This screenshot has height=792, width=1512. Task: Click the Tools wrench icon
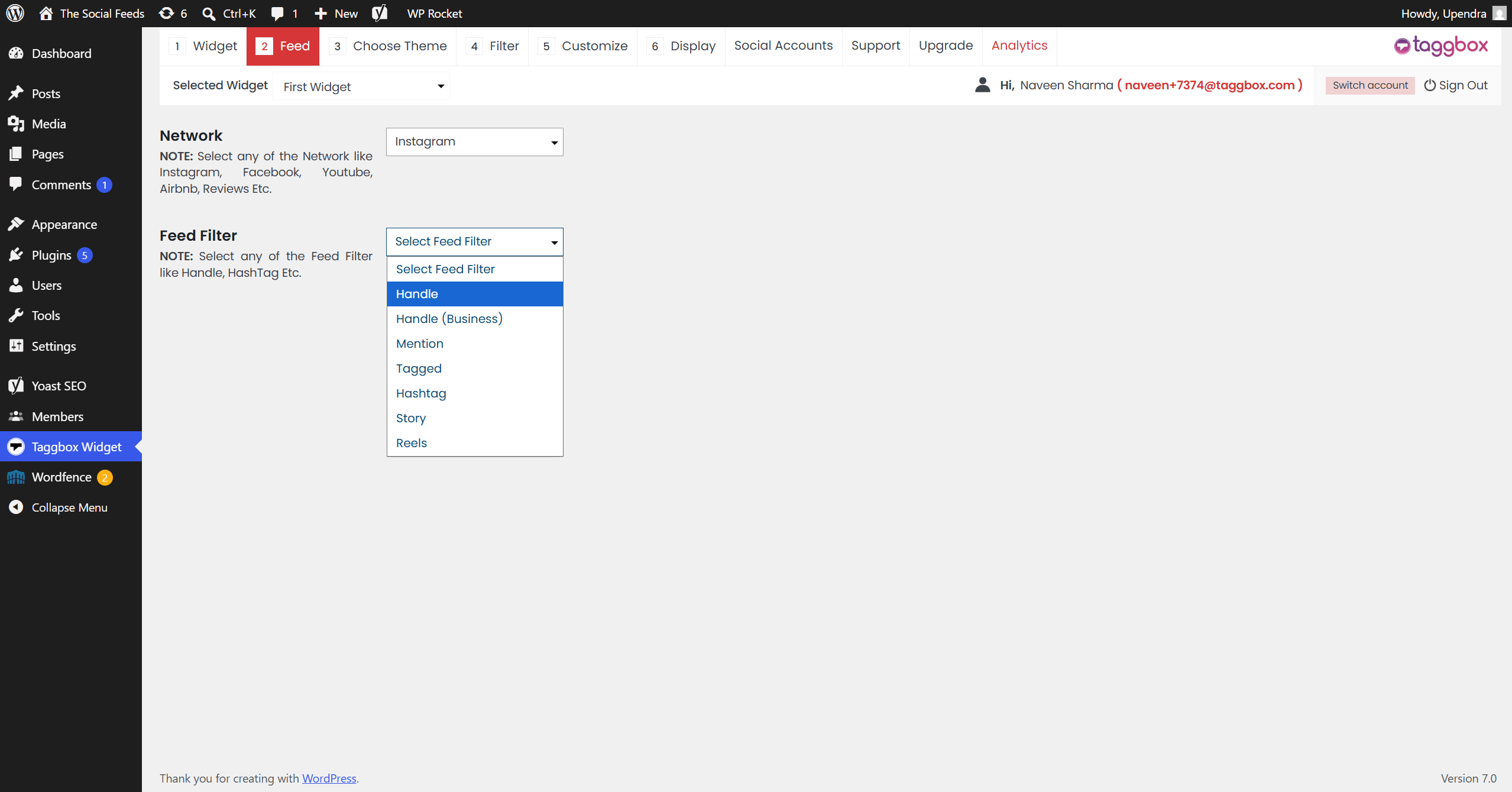click(x=16, y=315)
